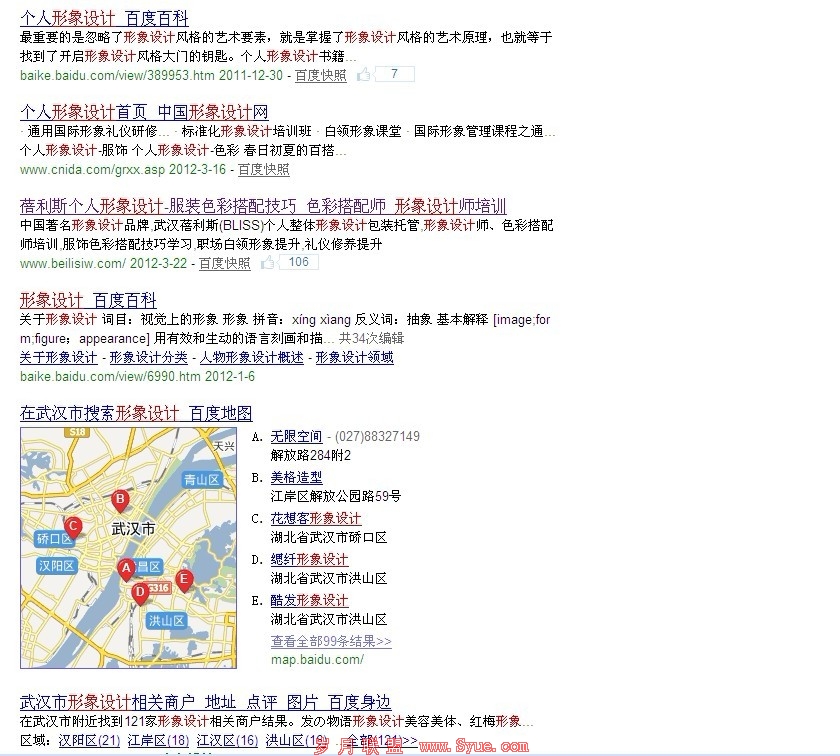
Task: Open 百度快照 for the baike.baidu.com/view/389953 result
Action: click(x=320, y=75)
